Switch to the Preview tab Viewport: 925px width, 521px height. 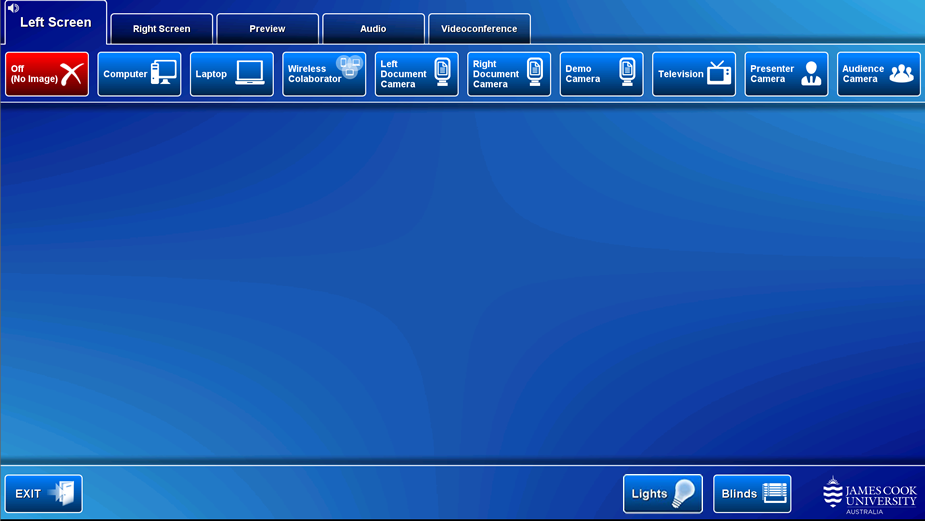tap(267, 29)
